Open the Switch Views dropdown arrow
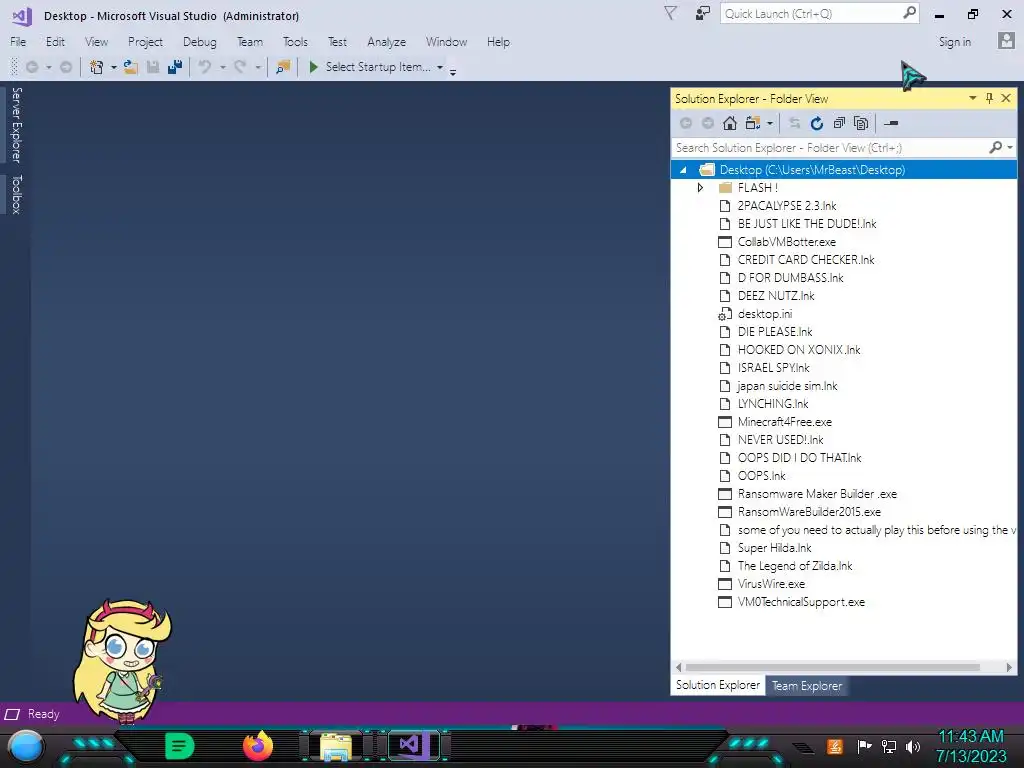 [770, 123]
